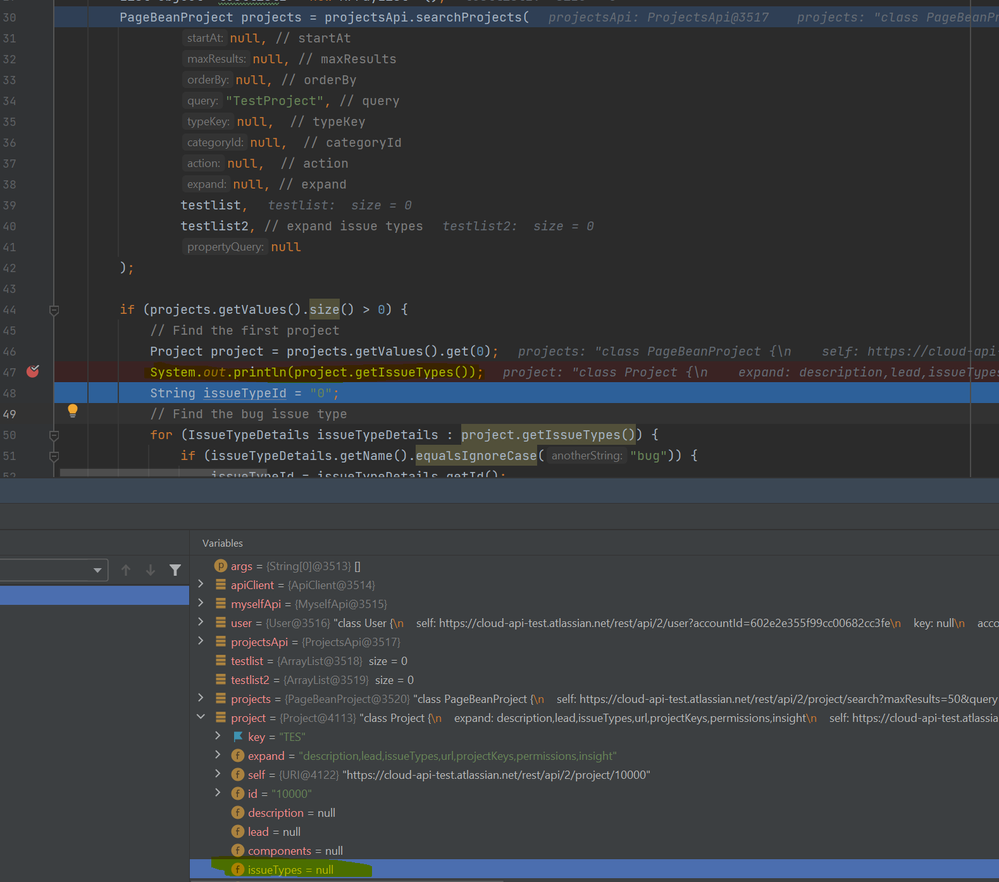Click the field icon beside expand

[x=238, y=756]
